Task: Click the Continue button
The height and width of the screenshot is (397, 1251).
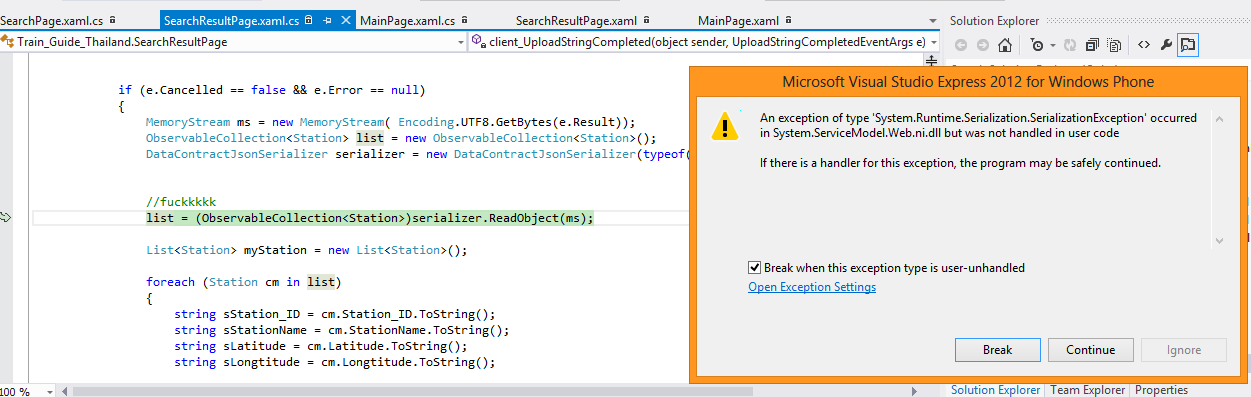Action: pyautogui.click(x=1090, y=350)
